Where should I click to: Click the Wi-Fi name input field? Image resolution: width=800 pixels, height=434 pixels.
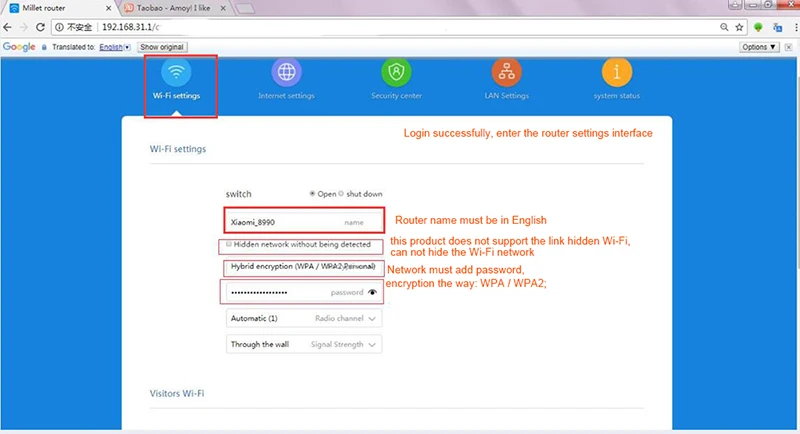click(304, 222)
